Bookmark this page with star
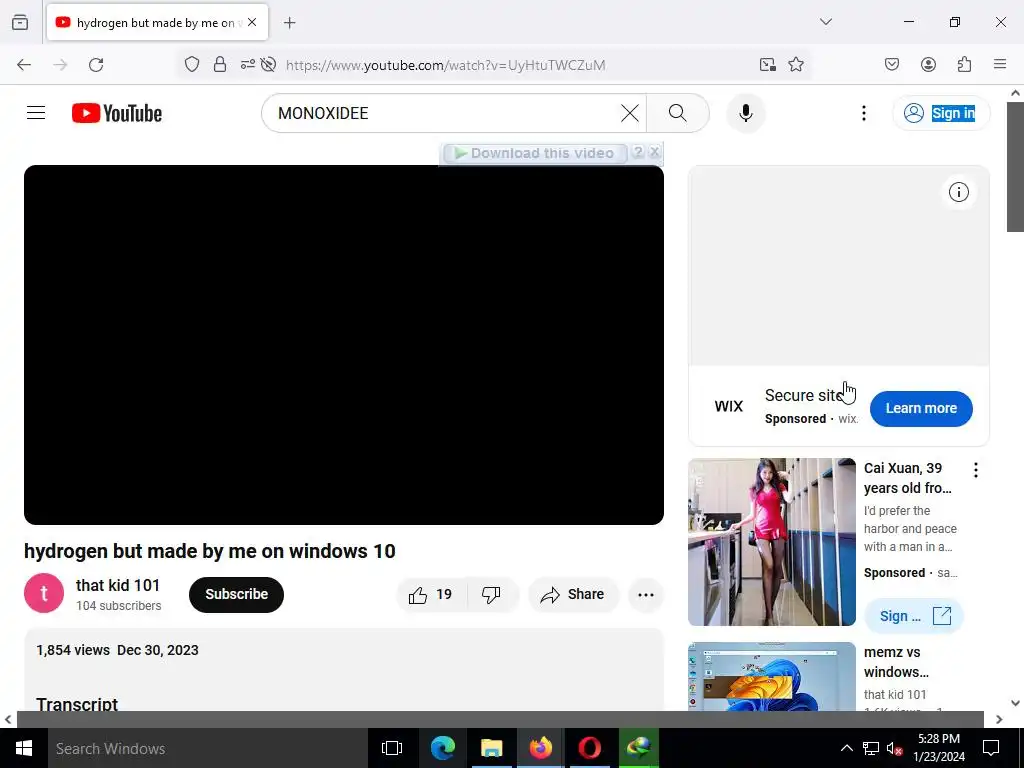The width and height of the screenshot is (1024, 768). click(x=795, y=64)
